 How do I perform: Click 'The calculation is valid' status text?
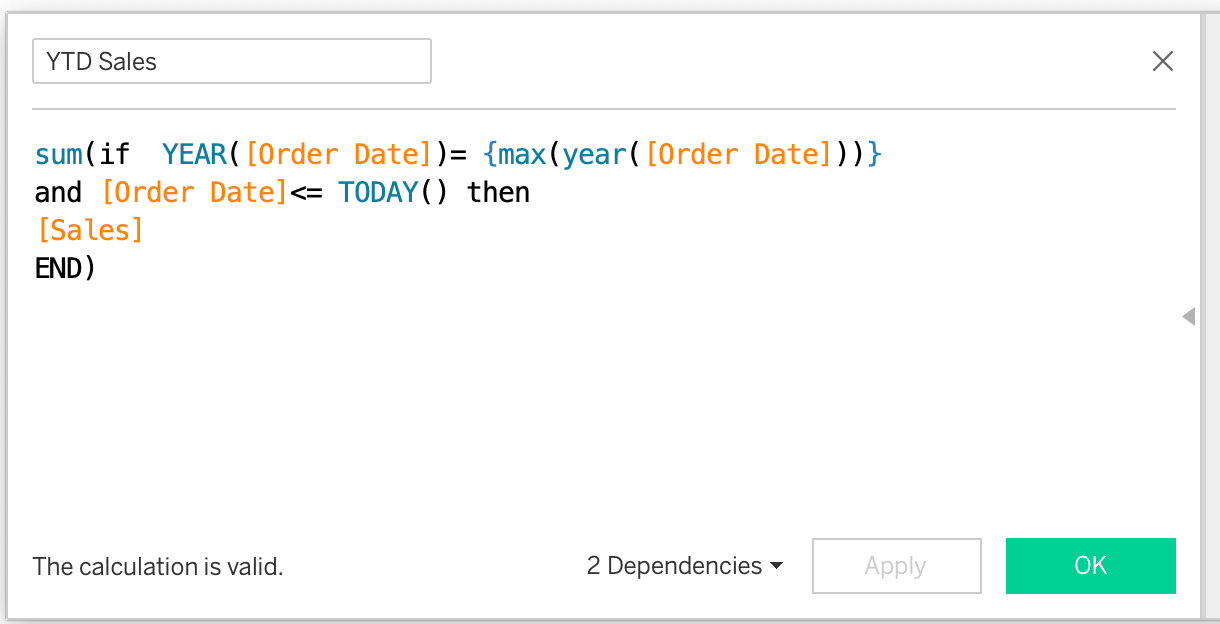pyautogui.click(x=157, y=566)
